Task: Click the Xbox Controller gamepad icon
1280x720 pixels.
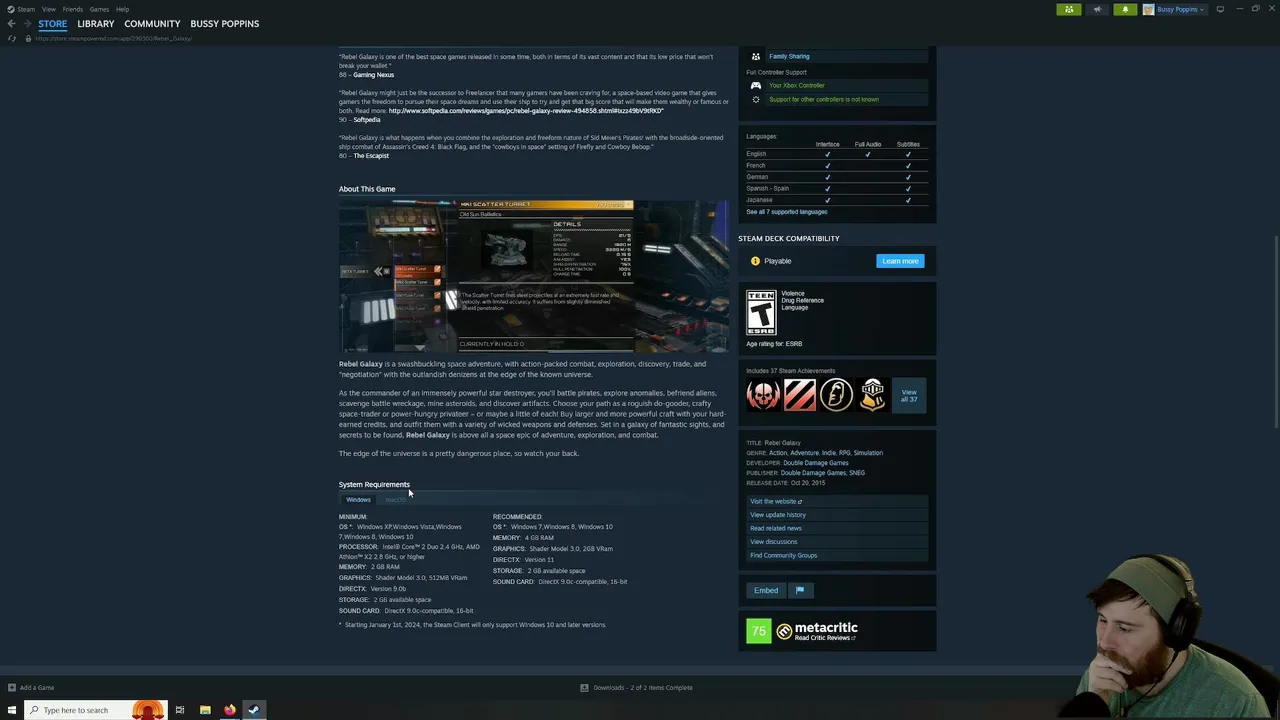Action: tap(756, 85)
